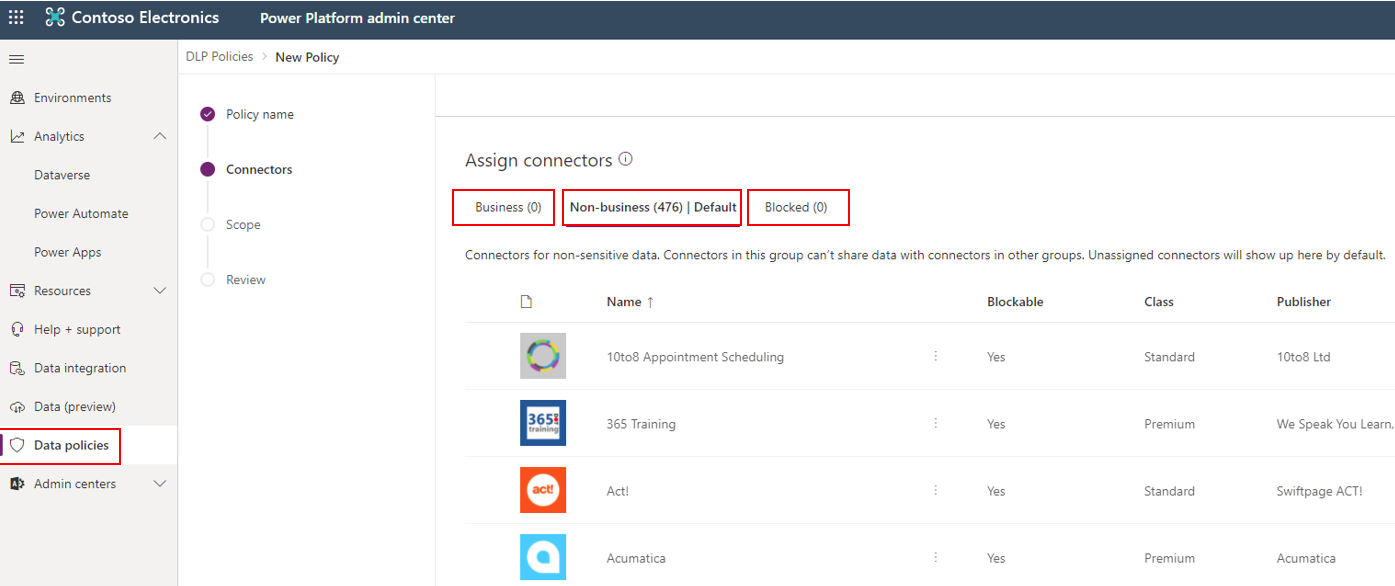Expand the Resources section chevron
Viewport: 1395px width, 586px height.
(x=160, y=291)
